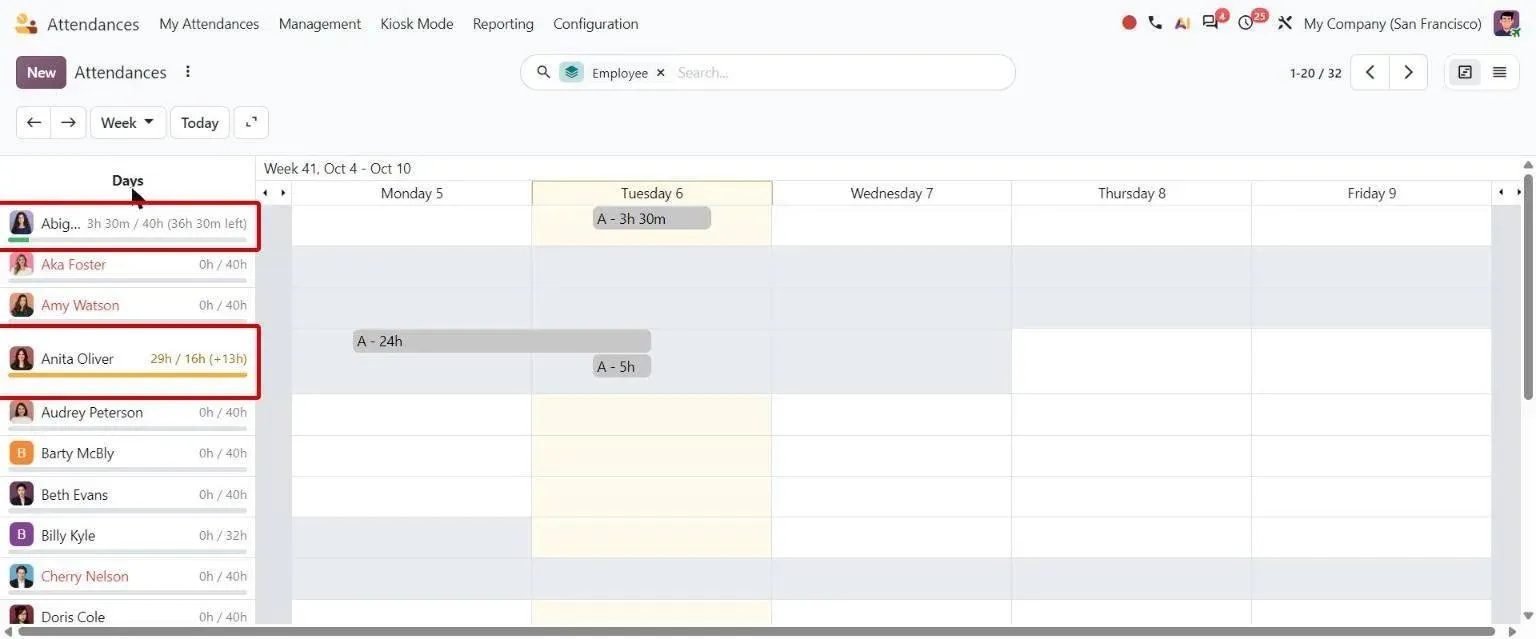Click the Days header label
This screenshot has height=639, width=1536.
[128, 180]
